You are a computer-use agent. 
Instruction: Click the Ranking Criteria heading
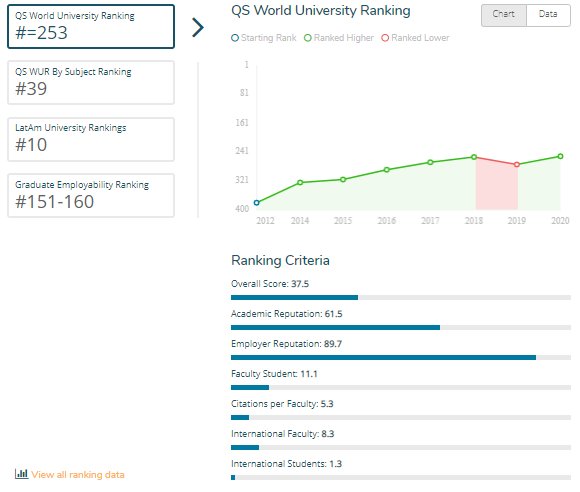coord(280,260)
